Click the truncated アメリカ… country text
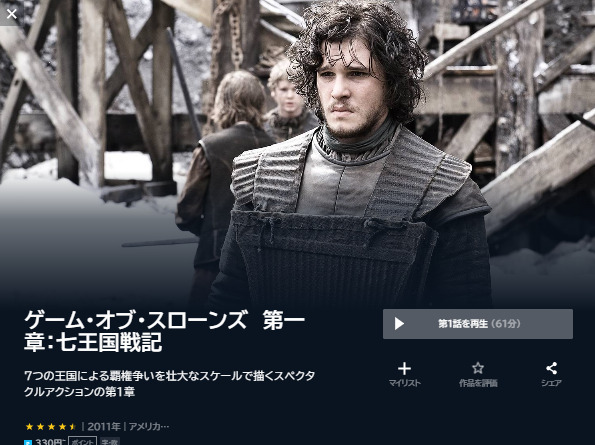595x445 pixels. click(149, 427)
